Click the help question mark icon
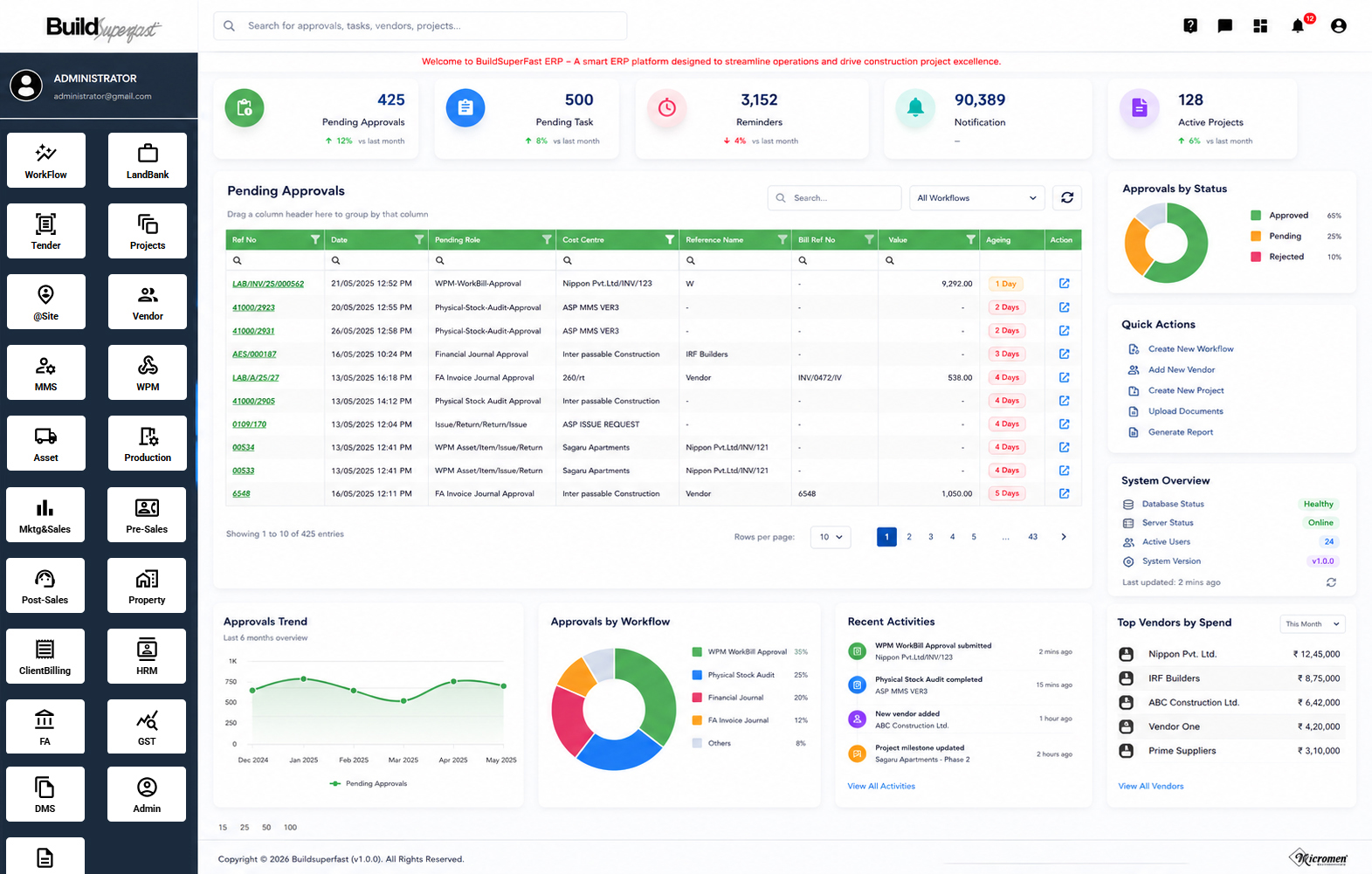The height and width of the screenshot is (874, 1372). (1190, 26)
